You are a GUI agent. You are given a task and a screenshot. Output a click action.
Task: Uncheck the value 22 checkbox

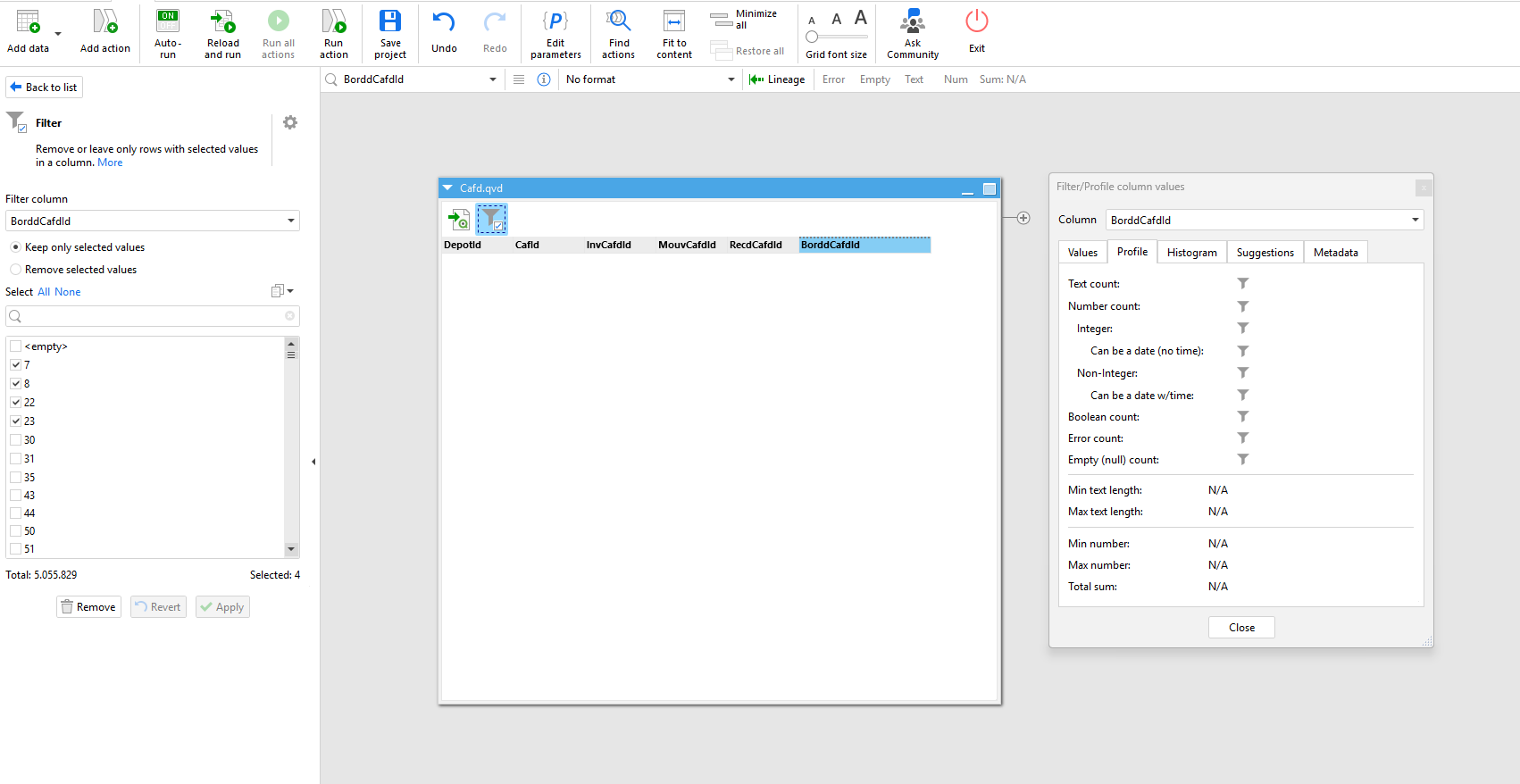point(16,403)
